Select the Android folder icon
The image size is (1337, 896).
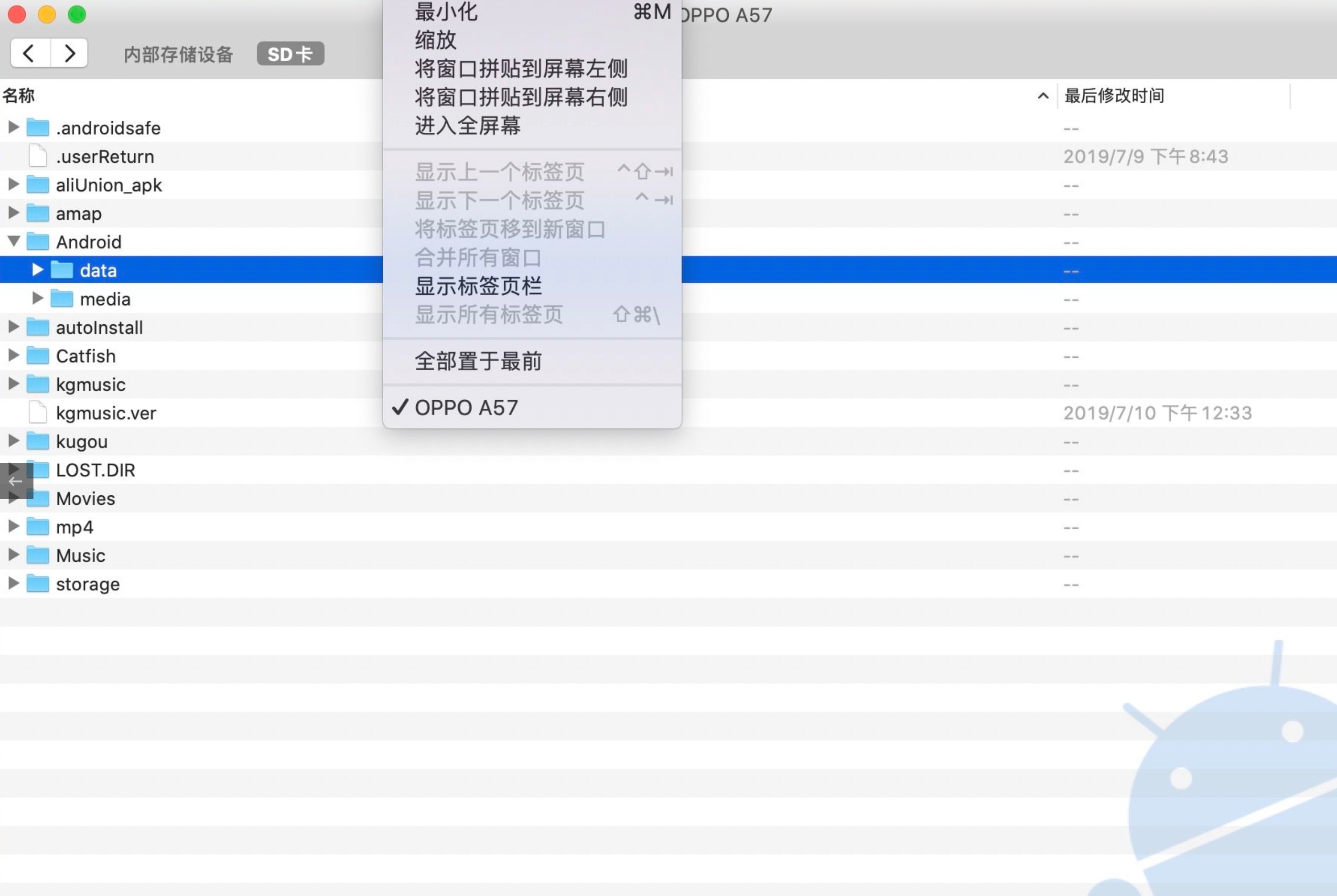[38, 242]
